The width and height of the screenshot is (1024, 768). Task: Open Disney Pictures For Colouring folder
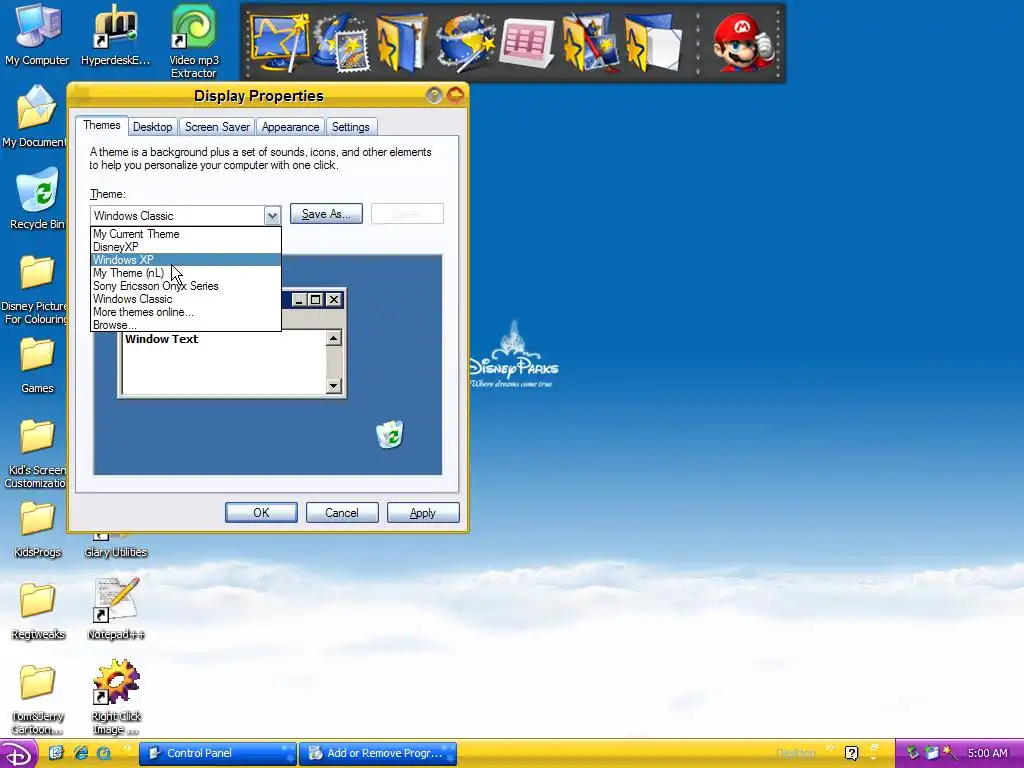pos(34,290)
